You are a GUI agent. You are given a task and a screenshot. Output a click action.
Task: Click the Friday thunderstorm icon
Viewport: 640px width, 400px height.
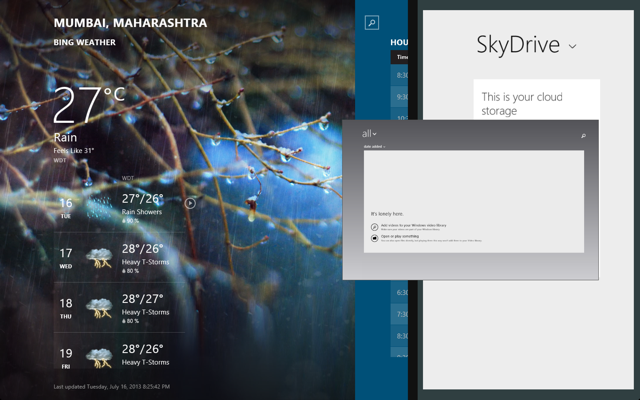[x=99, y=358]
